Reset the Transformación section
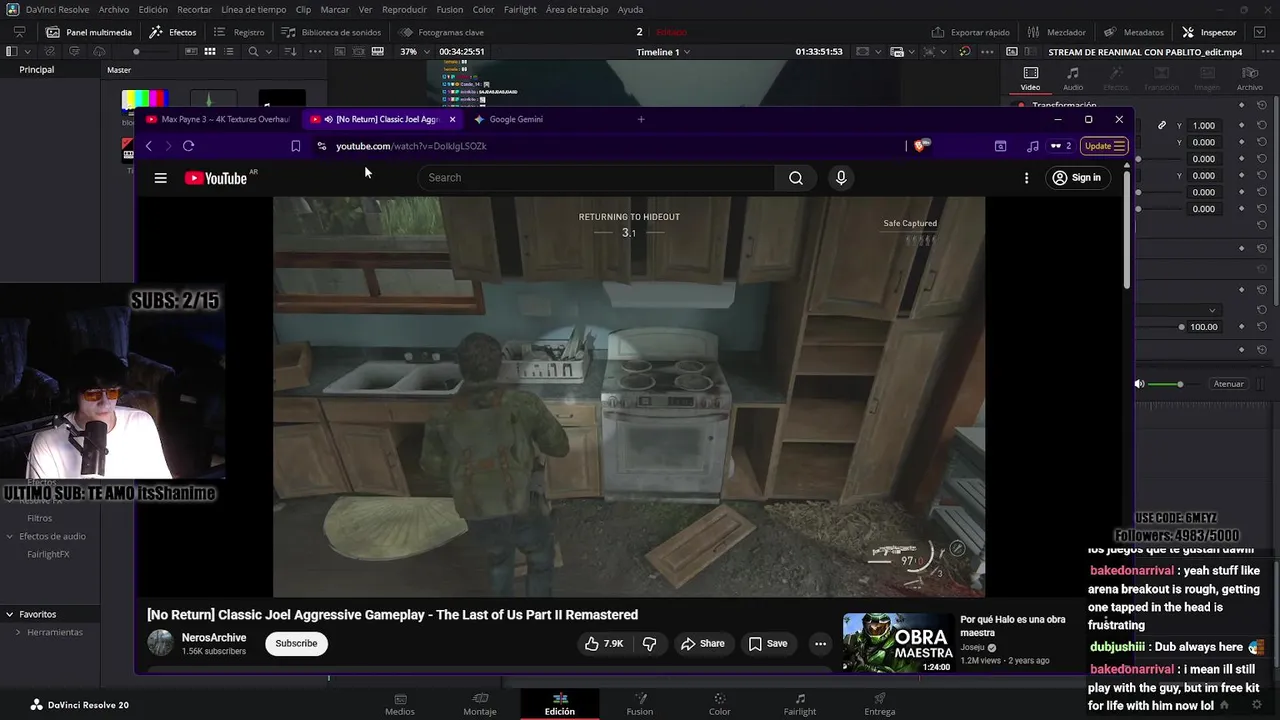Screen dimensions: 1280x720 (x=1262, y=105)
